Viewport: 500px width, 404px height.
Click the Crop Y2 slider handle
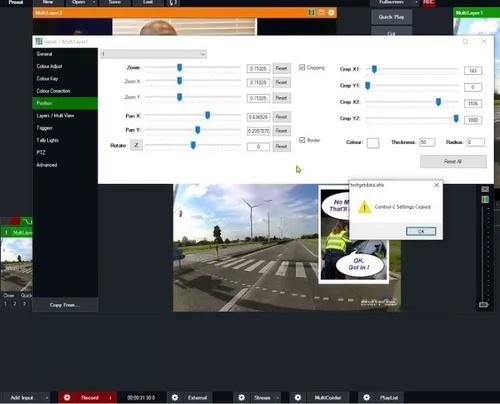click(456, 118)
